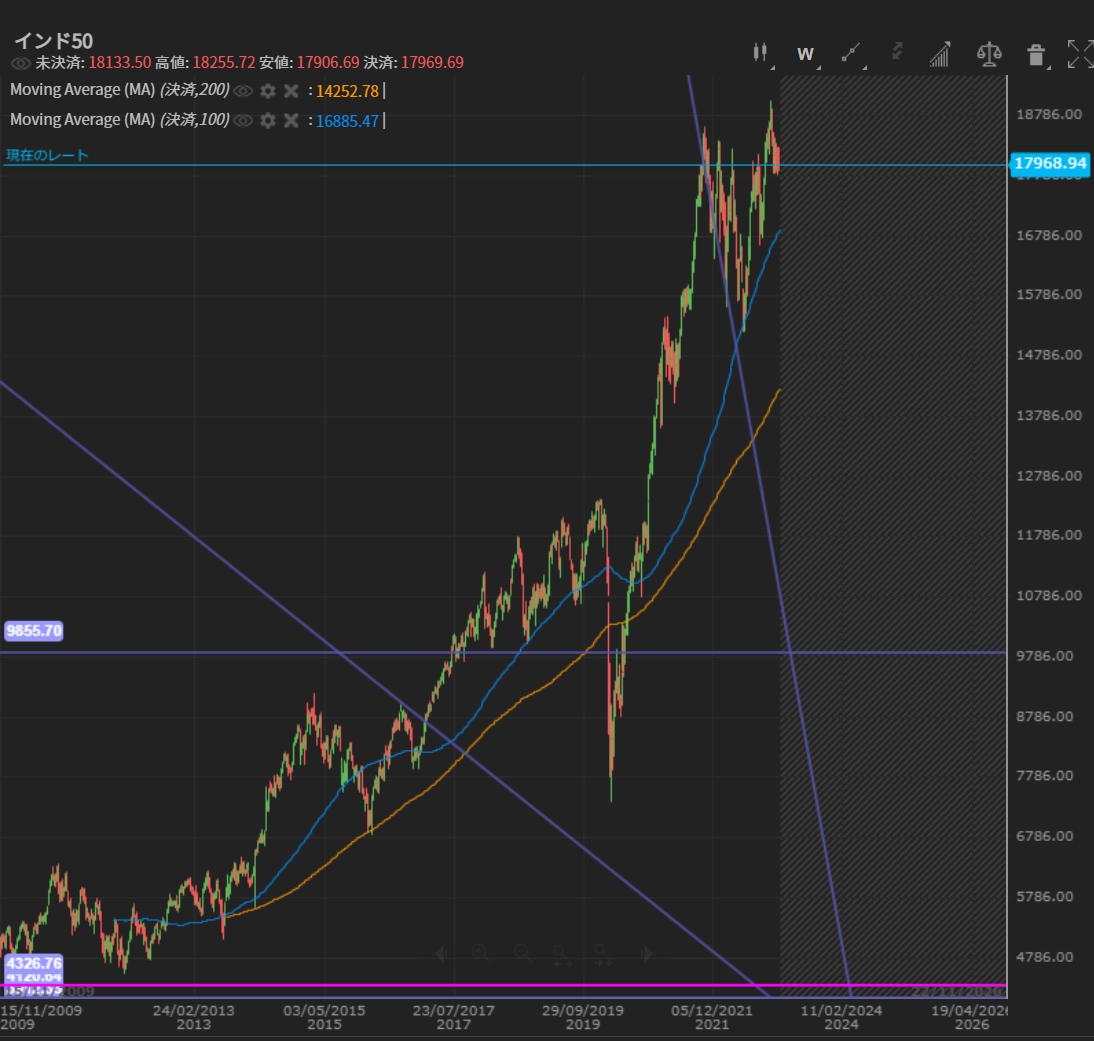Click the balance scales compare icon

[989, 54]
